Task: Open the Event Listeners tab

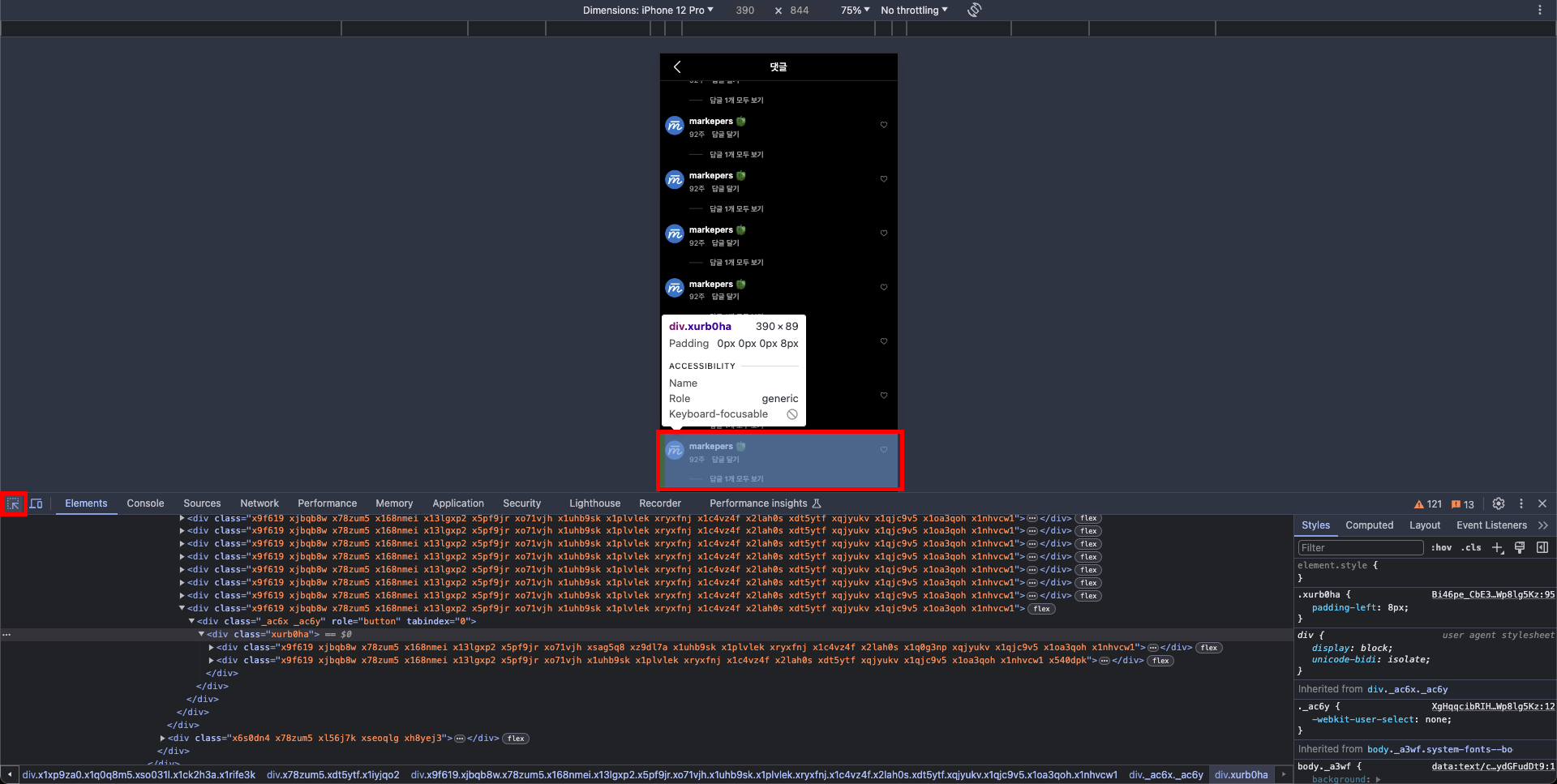Action: click(1491, 525)
